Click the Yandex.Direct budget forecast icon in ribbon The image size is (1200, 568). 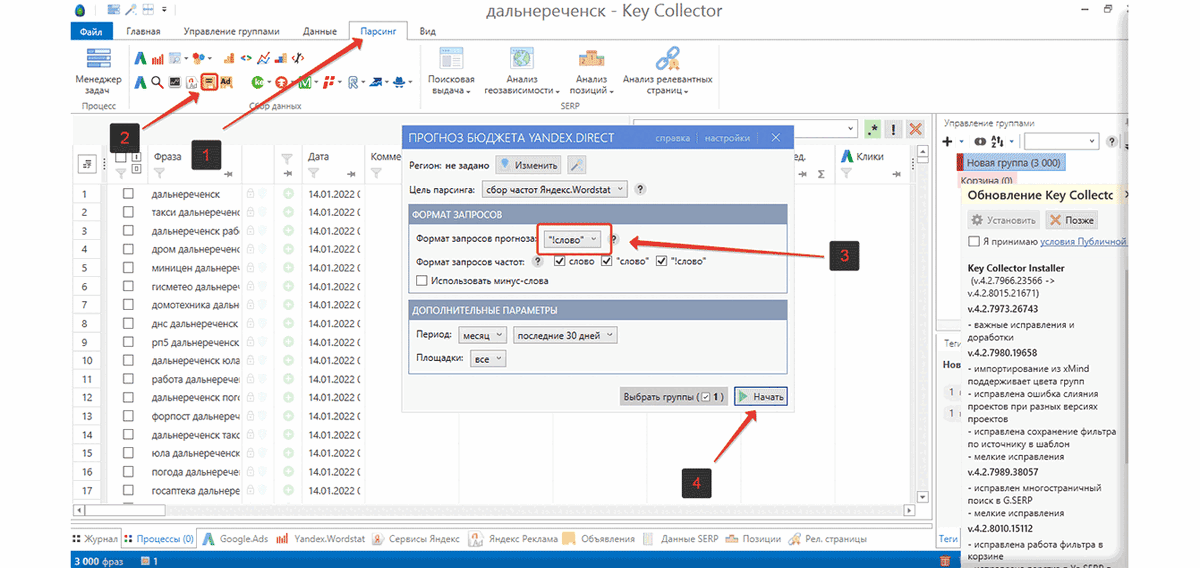pyautogui.click(x=209, y=82)
